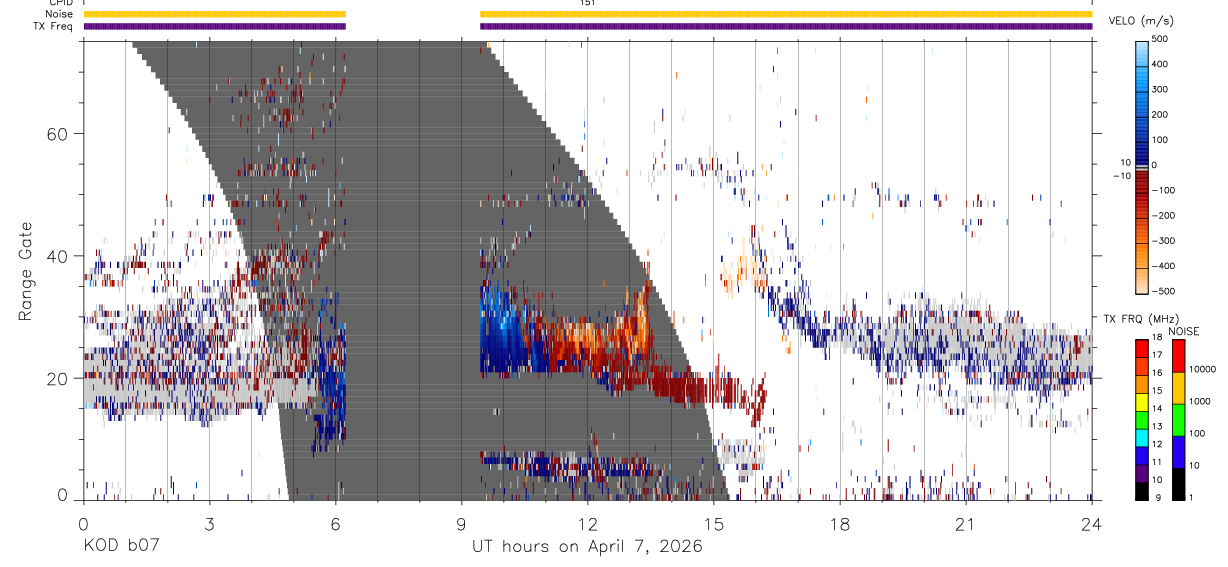1228x567 pixels.
Task: Click the 6 tick on the UT hours axis
Action: [335, 523]
